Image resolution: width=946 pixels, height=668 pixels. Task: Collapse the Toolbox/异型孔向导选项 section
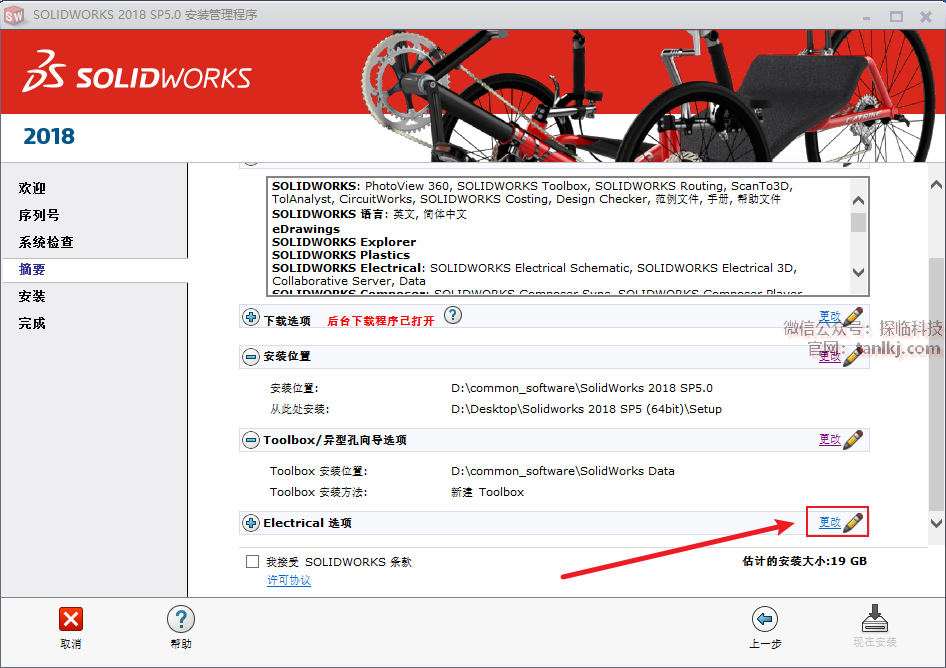pos(251,440)
